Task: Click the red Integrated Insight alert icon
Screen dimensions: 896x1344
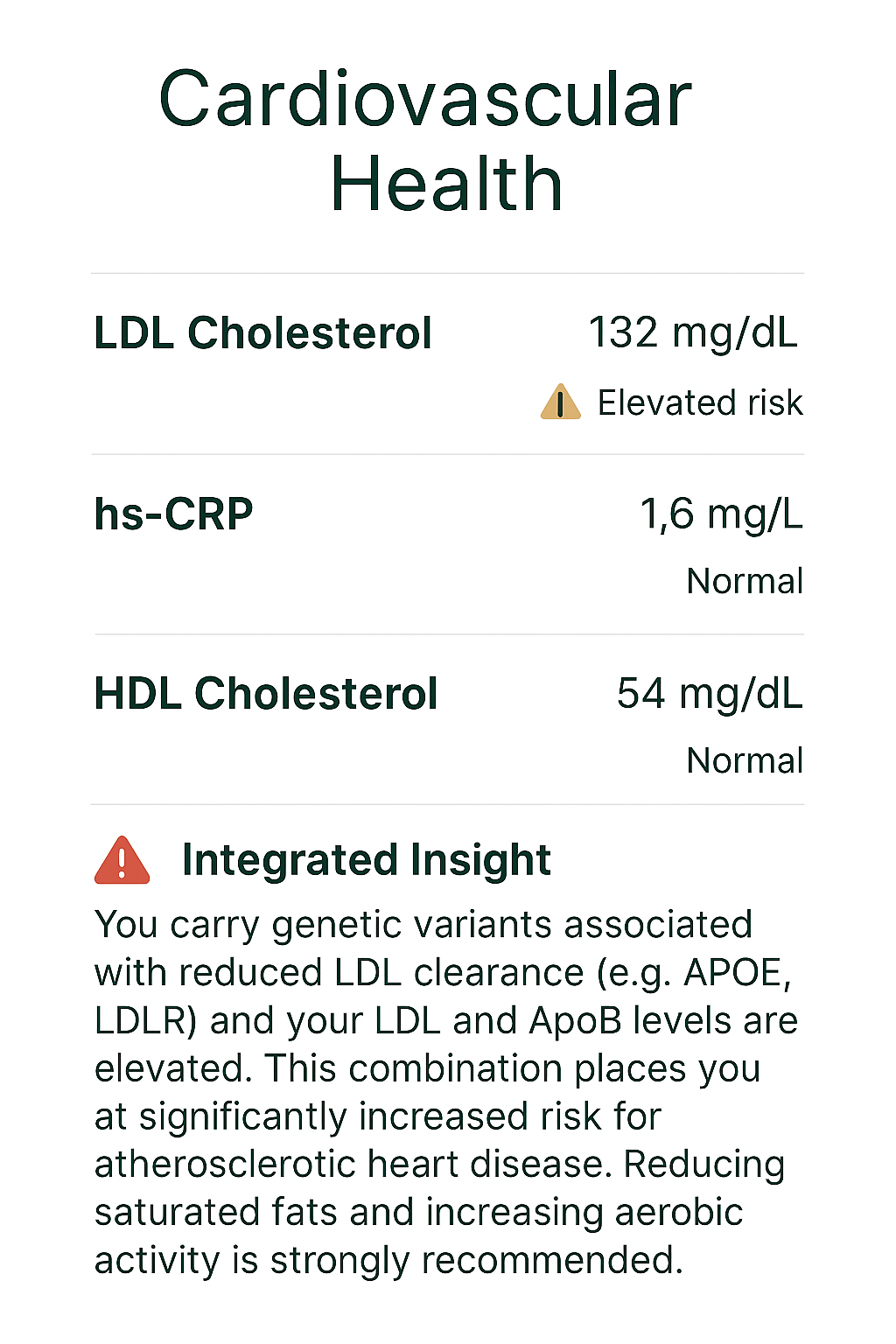Action: pyautogui.click(x=122, y=861)
